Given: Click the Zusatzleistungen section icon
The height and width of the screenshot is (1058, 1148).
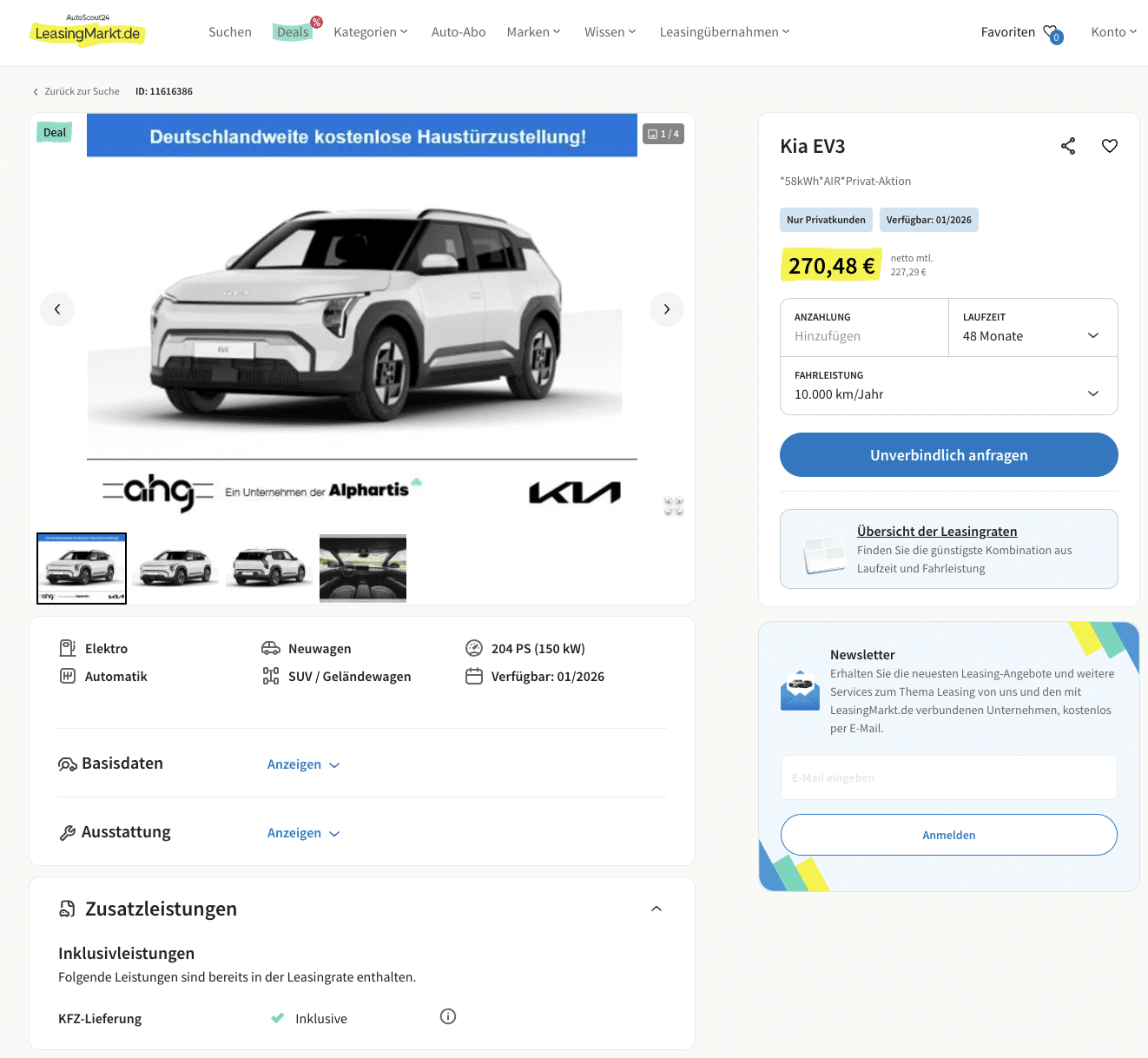Looking at the screenshot, I should pos(67,909).
